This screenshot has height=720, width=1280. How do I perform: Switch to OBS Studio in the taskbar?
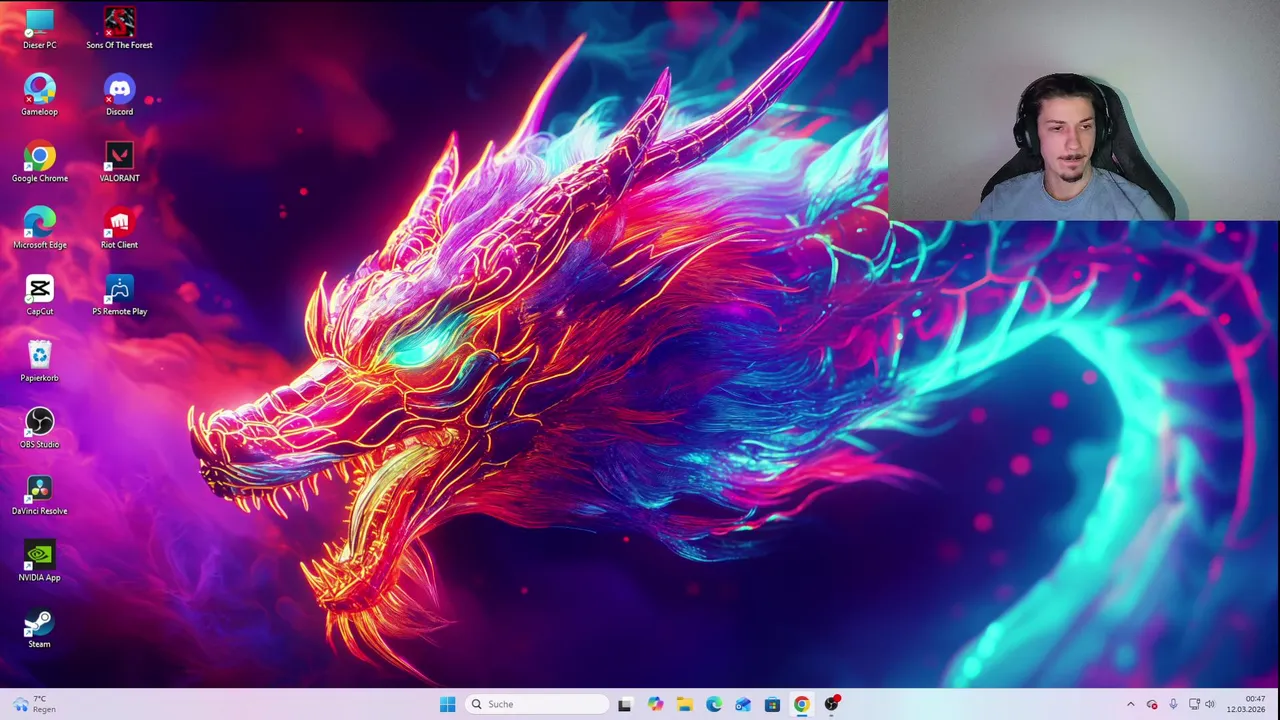tap(831, 704)
